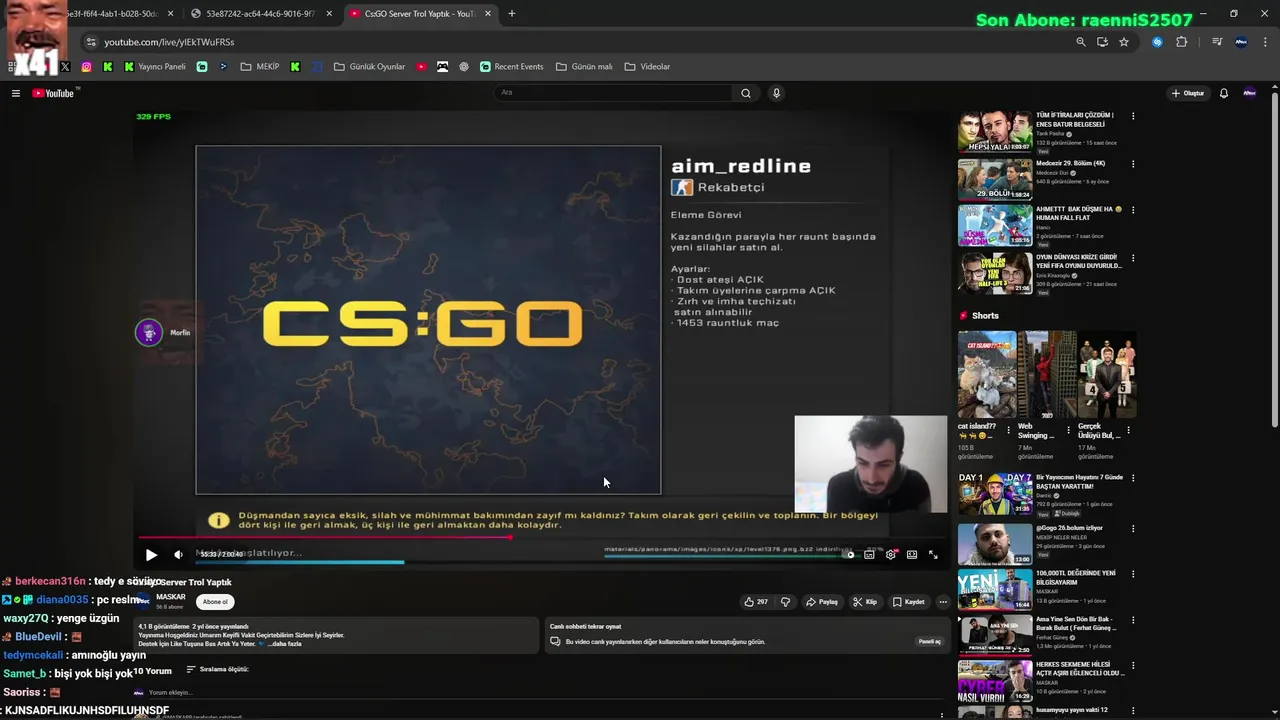
Task: Open the Gerçek Ünlüyü Bul Shorts thumbnail
Action: click(x=1107, y=375)
